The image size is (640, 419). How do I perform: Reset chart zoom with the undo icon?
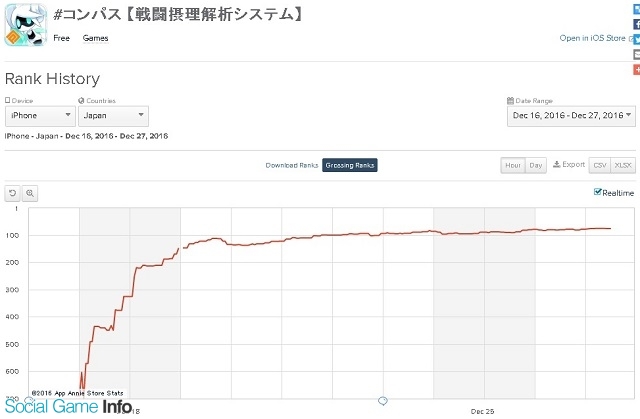click(x=13, y=193)
